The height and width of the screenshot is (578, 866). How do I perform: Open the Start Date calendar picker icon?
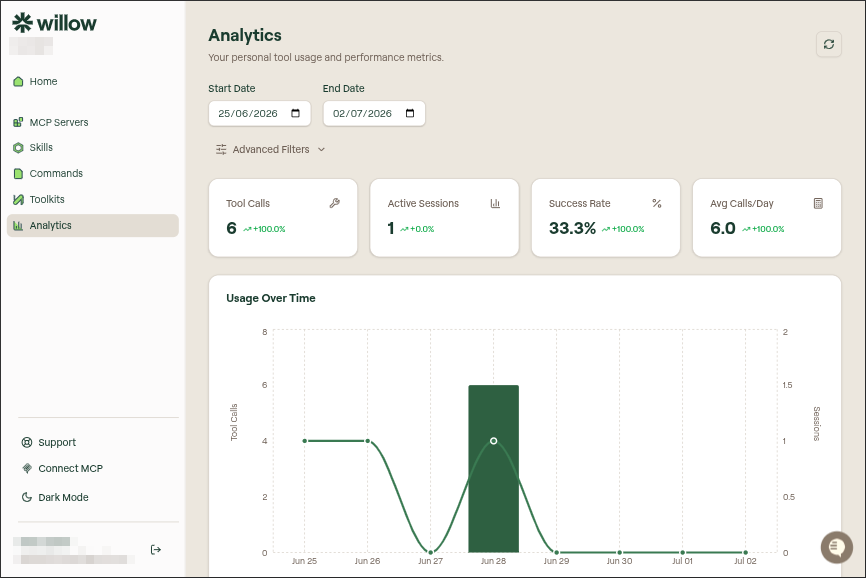pos(295,113)
